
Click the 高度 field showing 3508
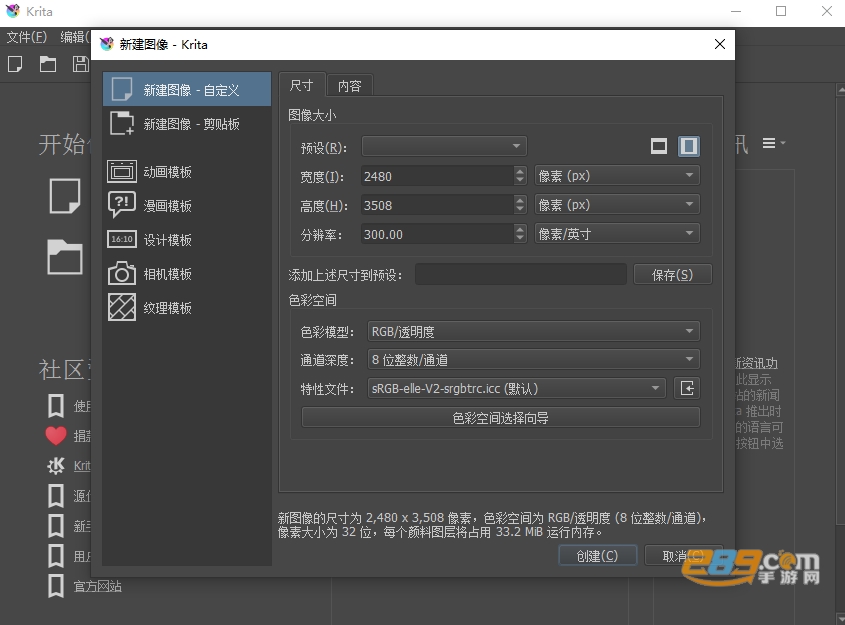pyautogui.click(x=437, y=205)
